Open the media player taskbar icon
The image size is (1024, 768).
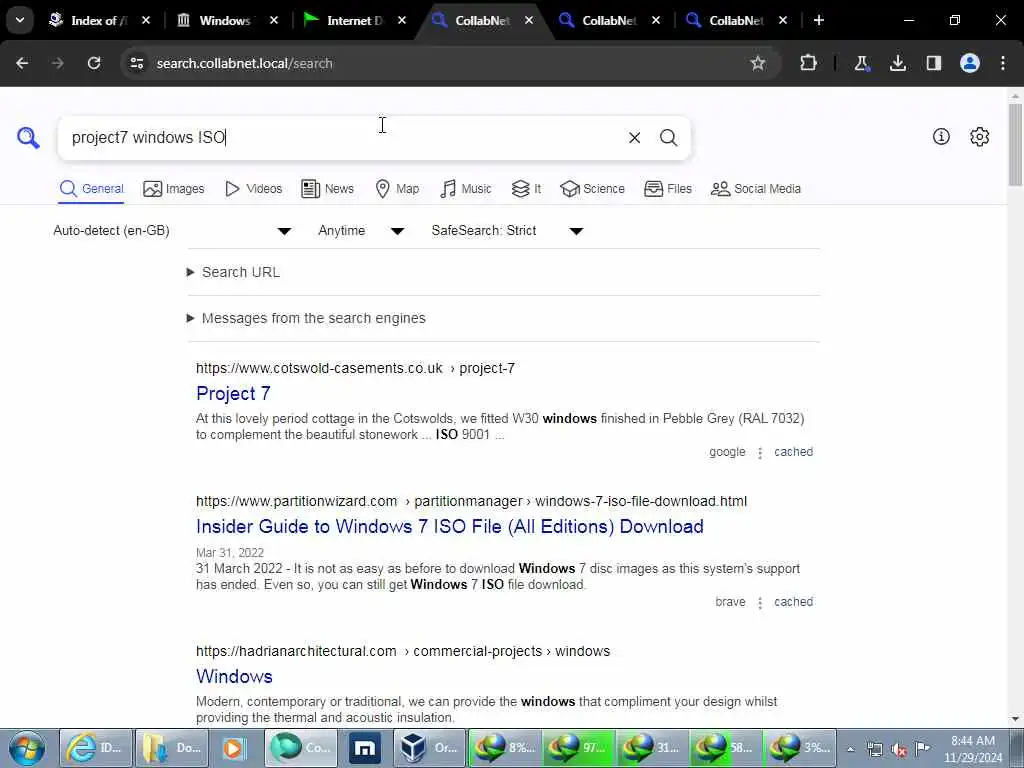(x=233, y=748)
